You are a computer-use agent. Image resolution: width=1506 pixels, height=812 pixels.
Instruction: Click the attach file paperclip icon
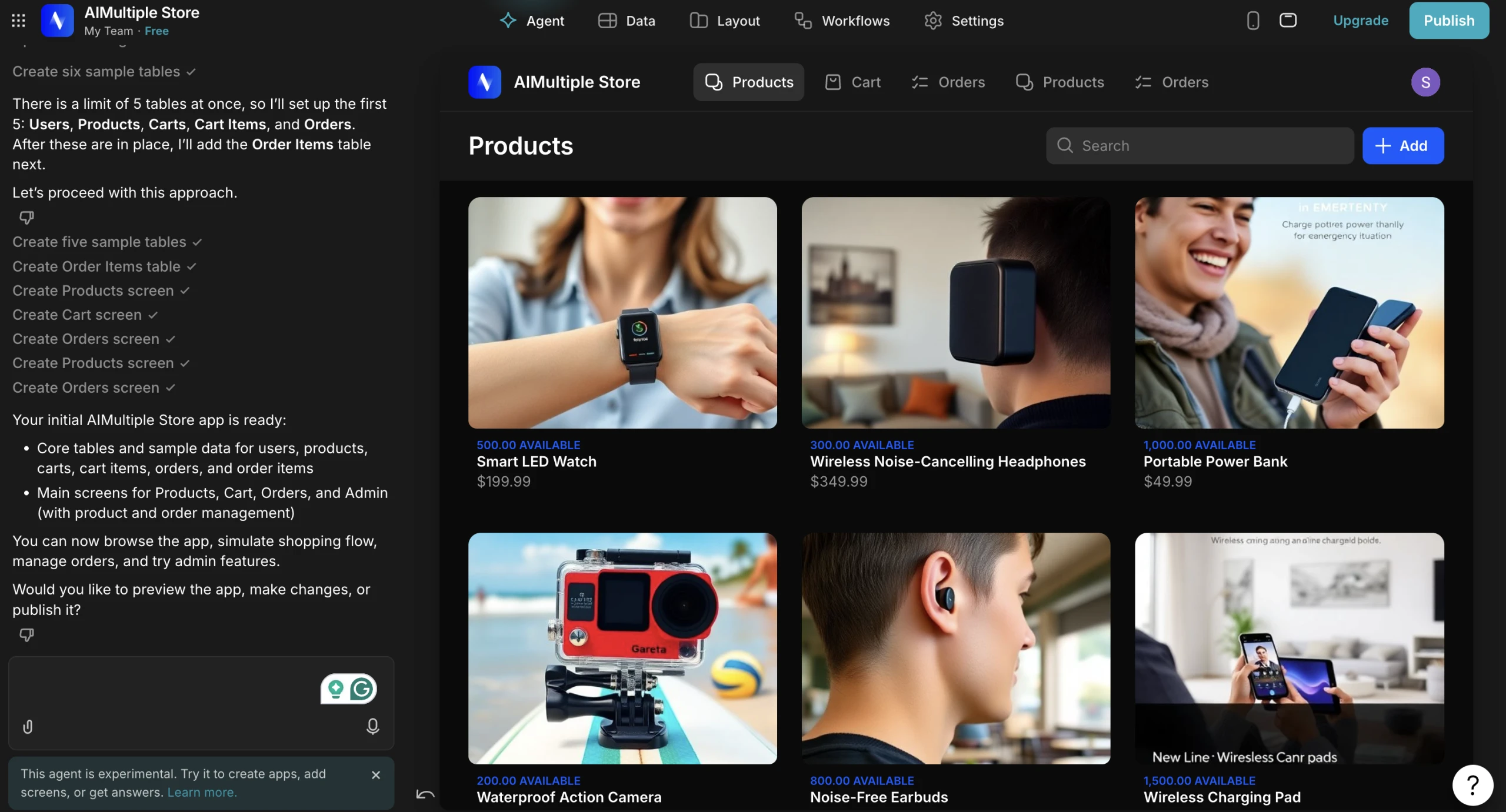tap(28, 727)
